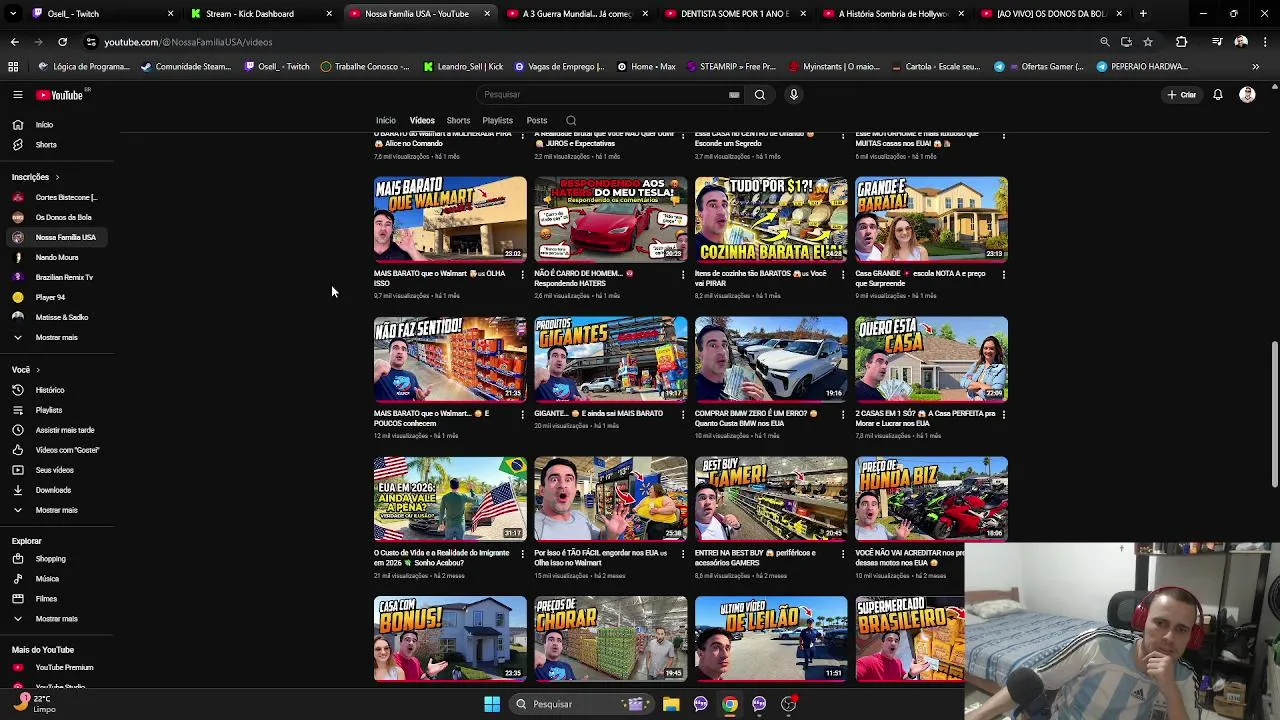Click the title ENTREI NA BEST BUY
Screen dimensions: 1280x720
point(755,558)
